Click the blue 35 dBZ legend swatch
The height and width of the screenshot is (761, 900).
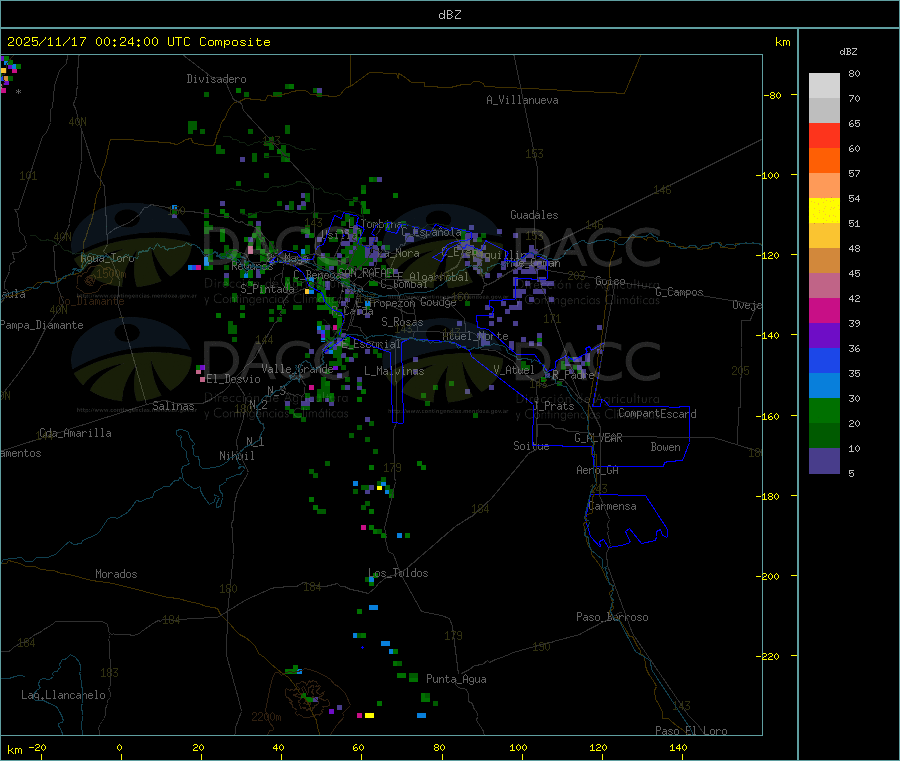click(x=824, y=360)
